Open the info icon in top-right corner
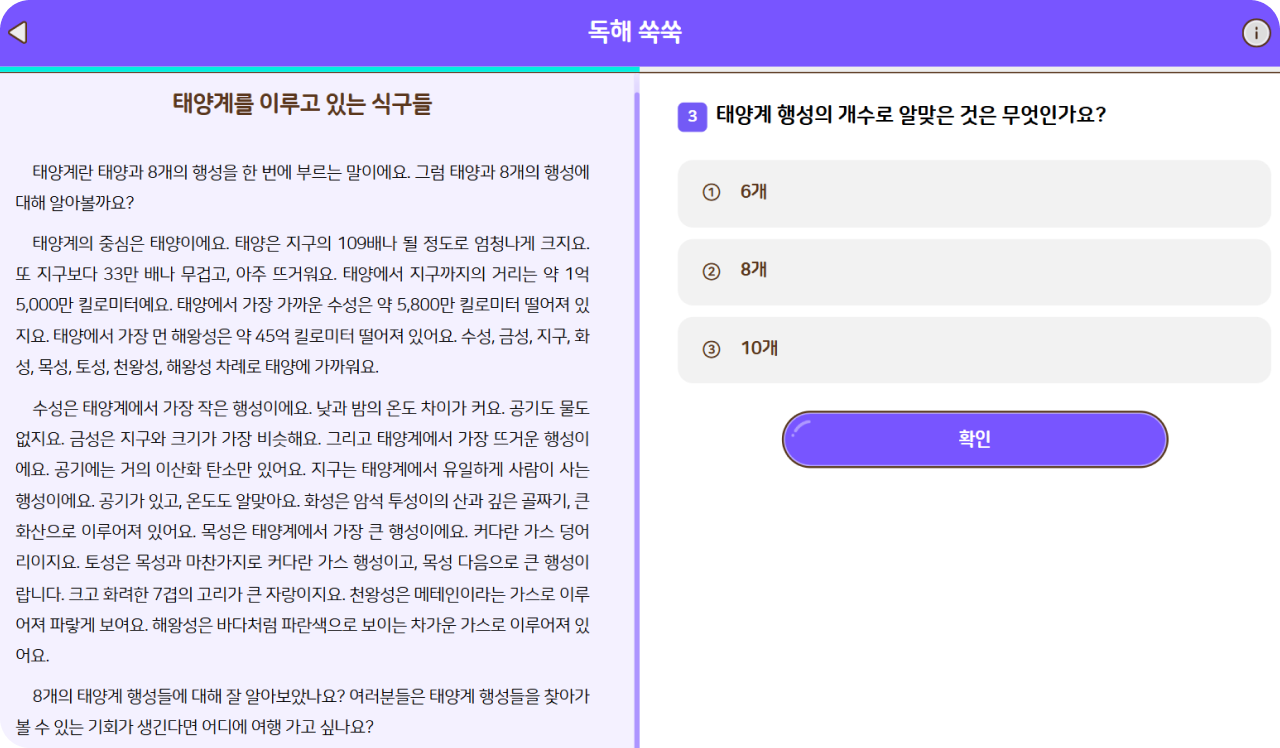The width and height of the screenshot is (1280, 748). point(1256,33)
